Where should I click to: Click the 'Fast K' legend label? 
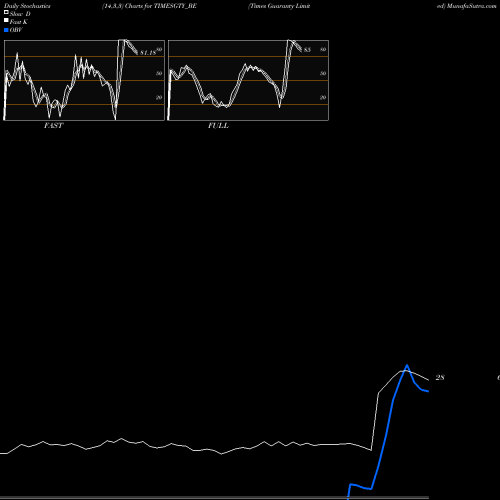(x=19, y=22)
